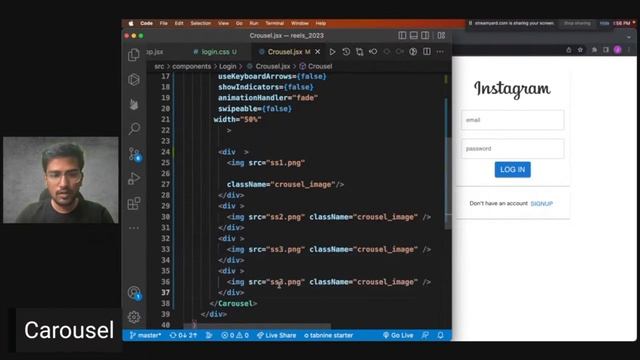The width and height of the screenshot is (640, 360).
Task: Toggle secondary sidebar layout icon
Action: pos(425,36)
